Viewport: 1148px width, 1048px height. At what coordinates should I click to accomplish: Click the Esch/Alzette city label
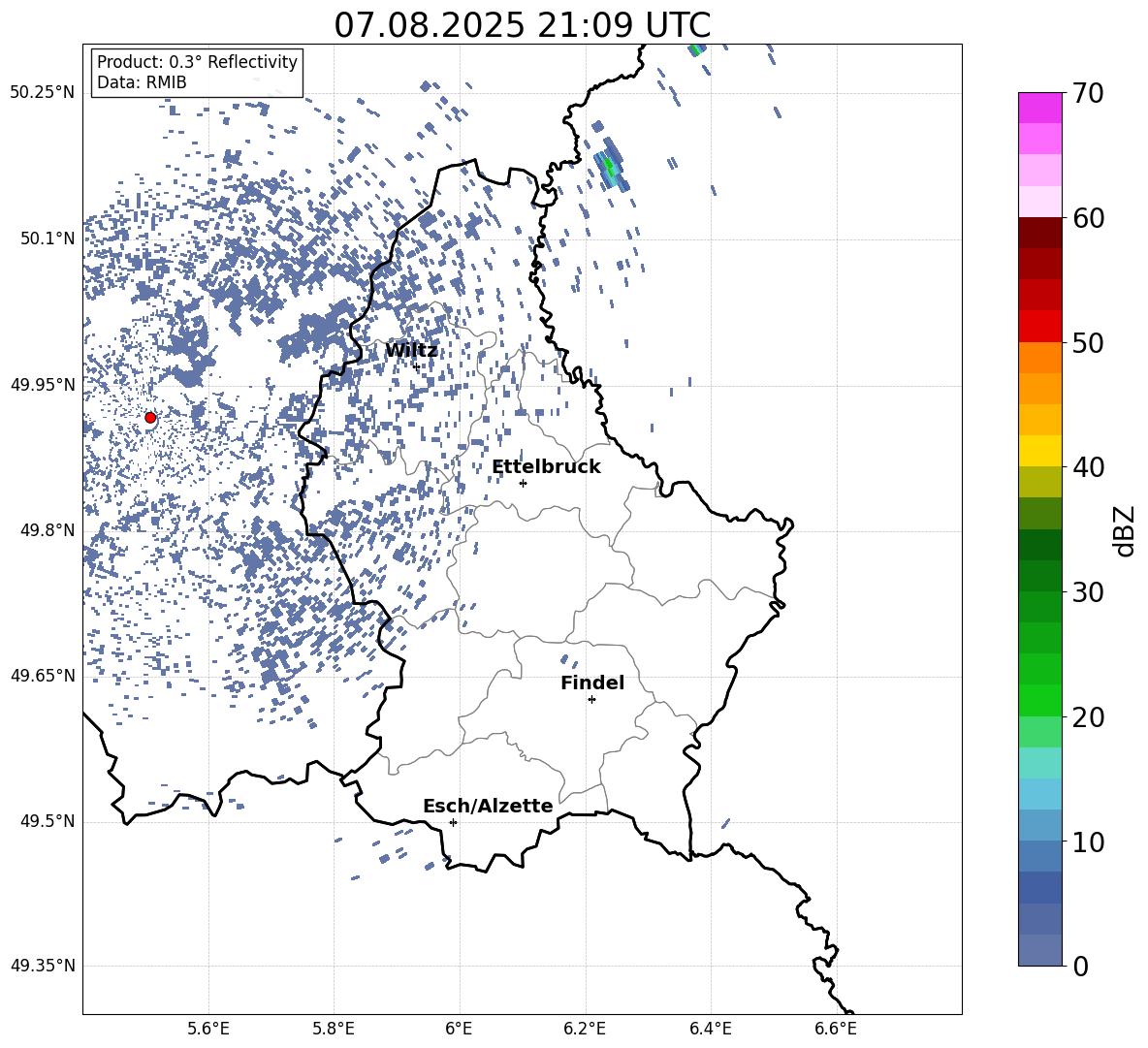489,806
